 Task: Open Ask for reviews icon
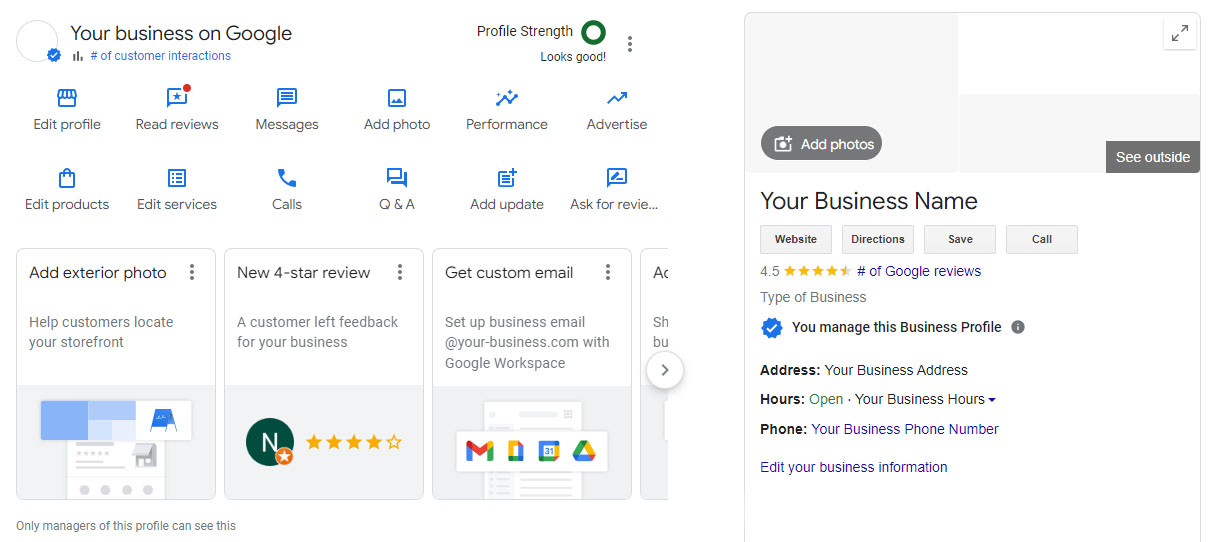tap(617, 178)
